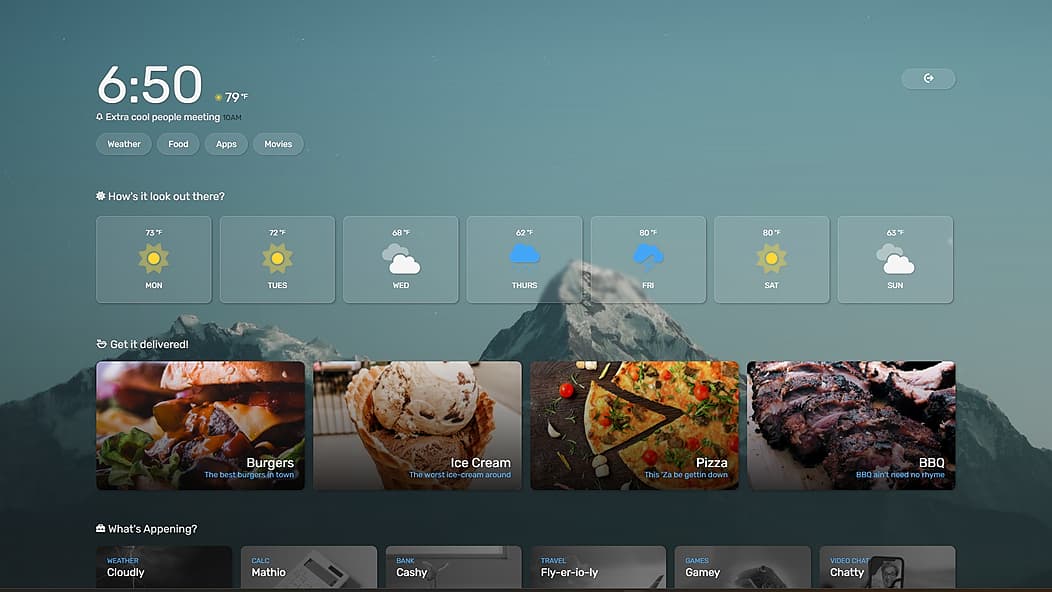Open the BBQ delivery card
The height and width of the screenshot is (592, 1052).
point(851,425)
